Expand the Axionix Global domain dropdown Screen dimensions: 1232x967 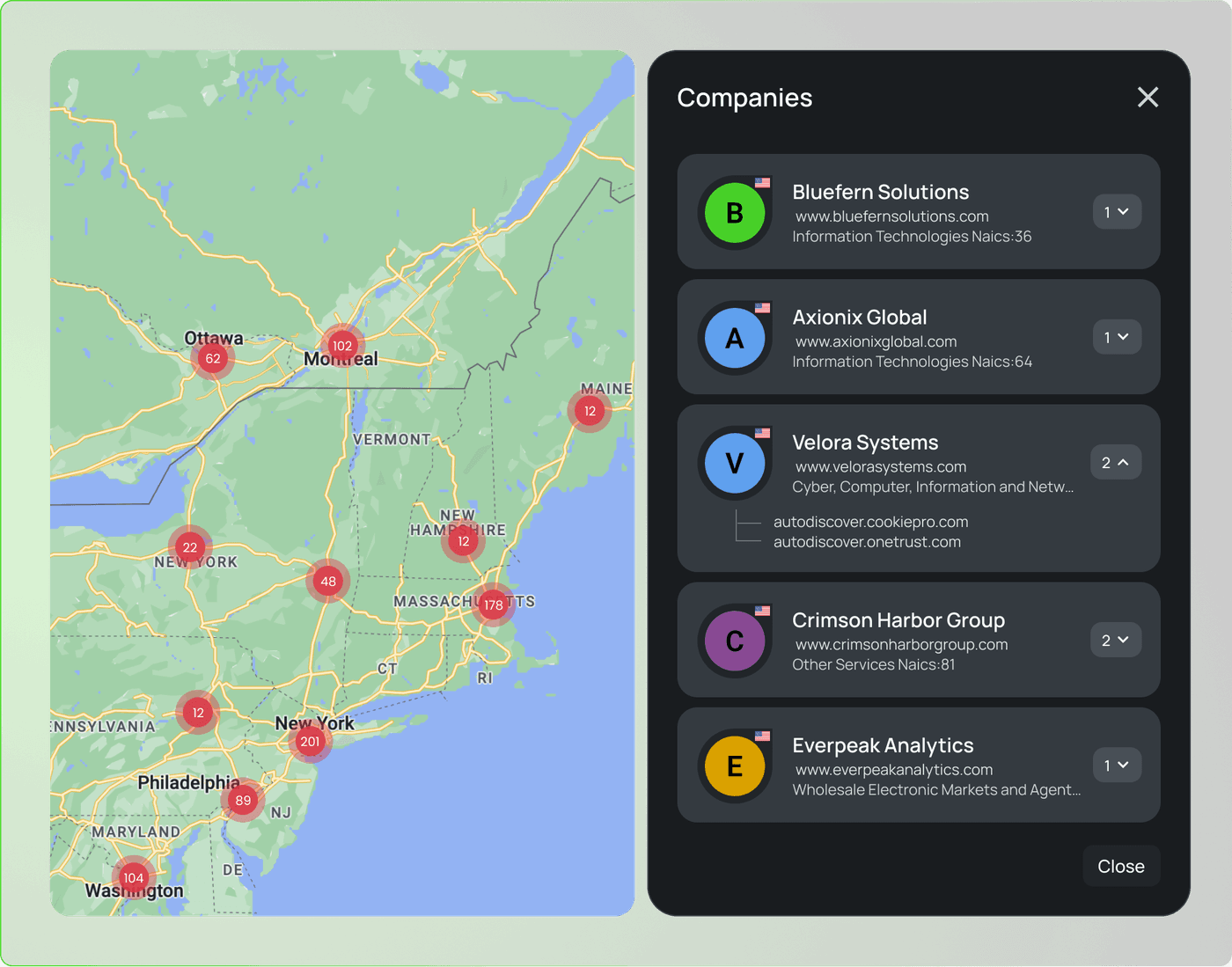tap(1117, 337)
